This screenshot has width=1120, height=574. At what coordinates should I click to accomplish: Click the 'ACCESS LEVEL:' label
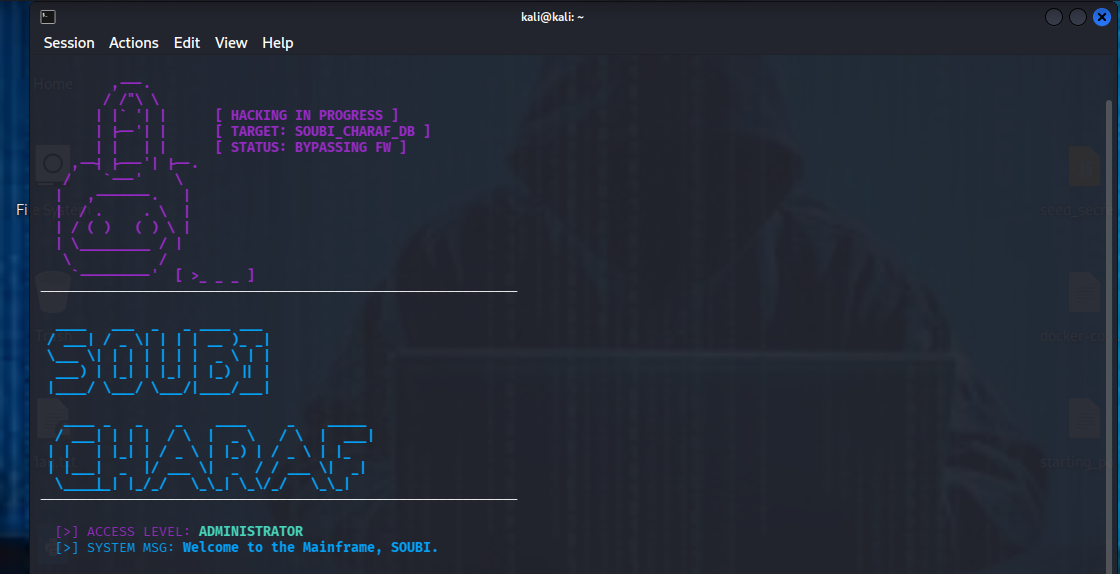139,531
